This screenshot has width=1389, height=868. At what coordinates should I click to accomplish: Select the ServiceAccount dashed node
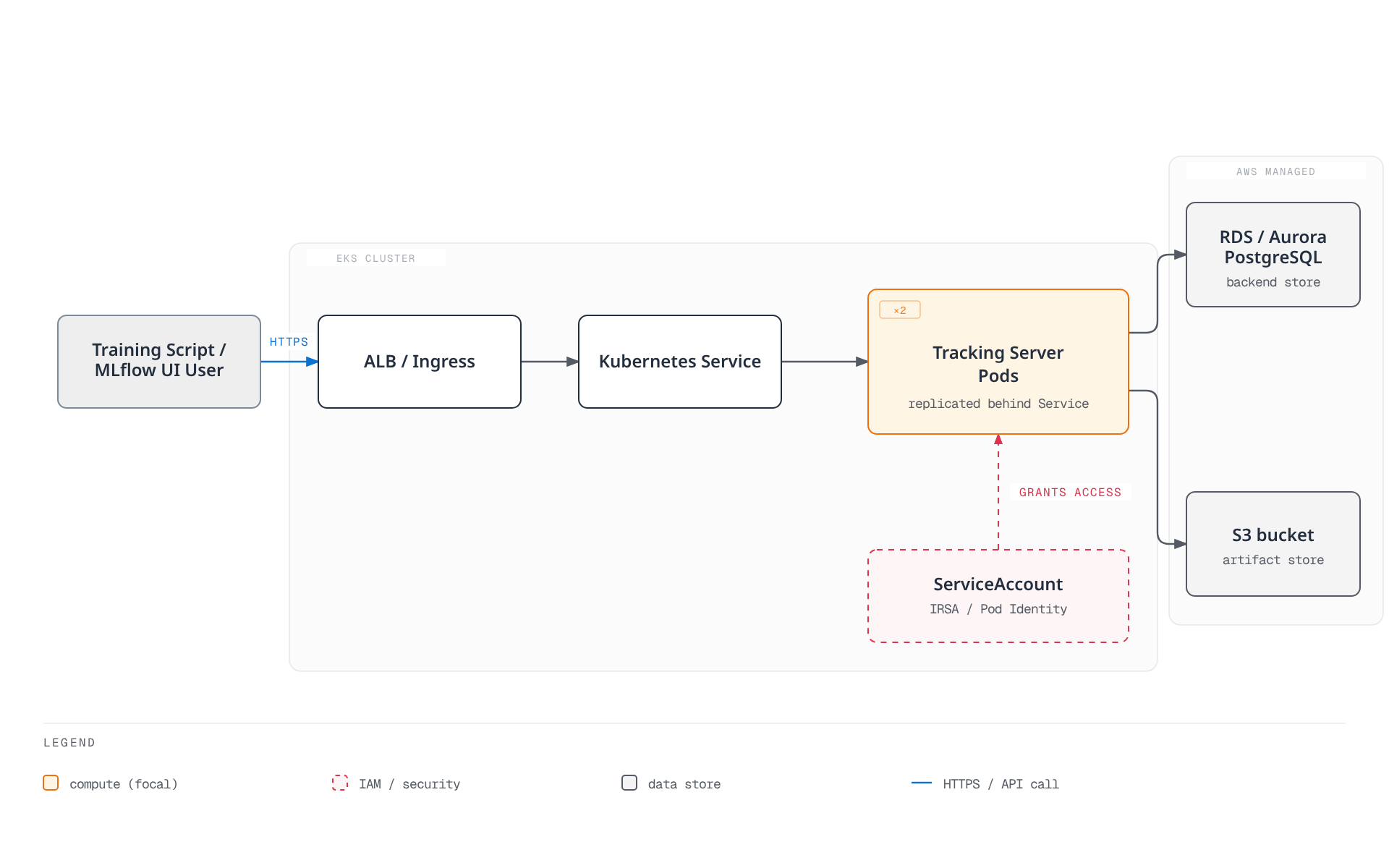coord(998,596)
